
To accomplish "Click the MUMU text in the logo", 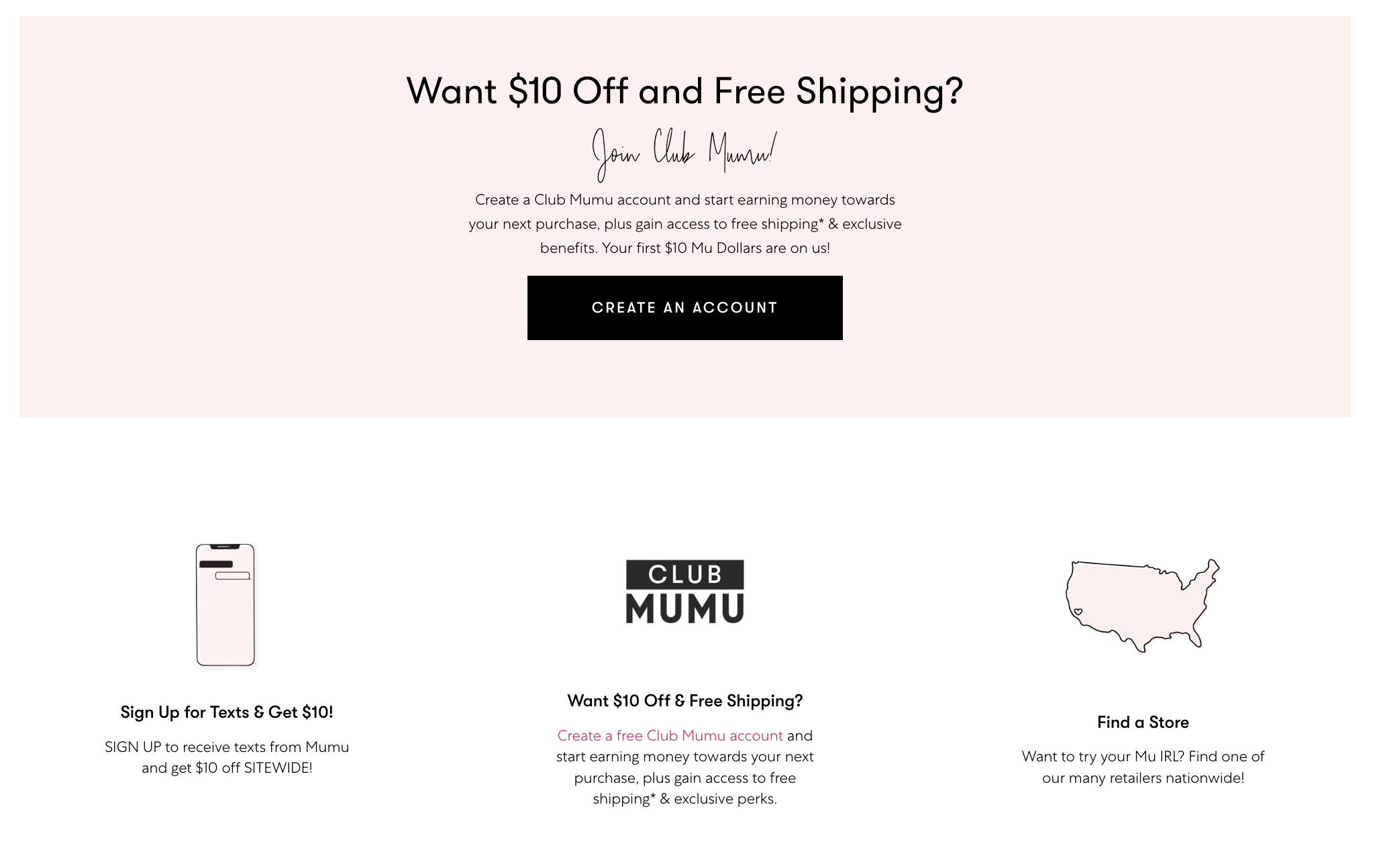I will click(x=685, y=608).
